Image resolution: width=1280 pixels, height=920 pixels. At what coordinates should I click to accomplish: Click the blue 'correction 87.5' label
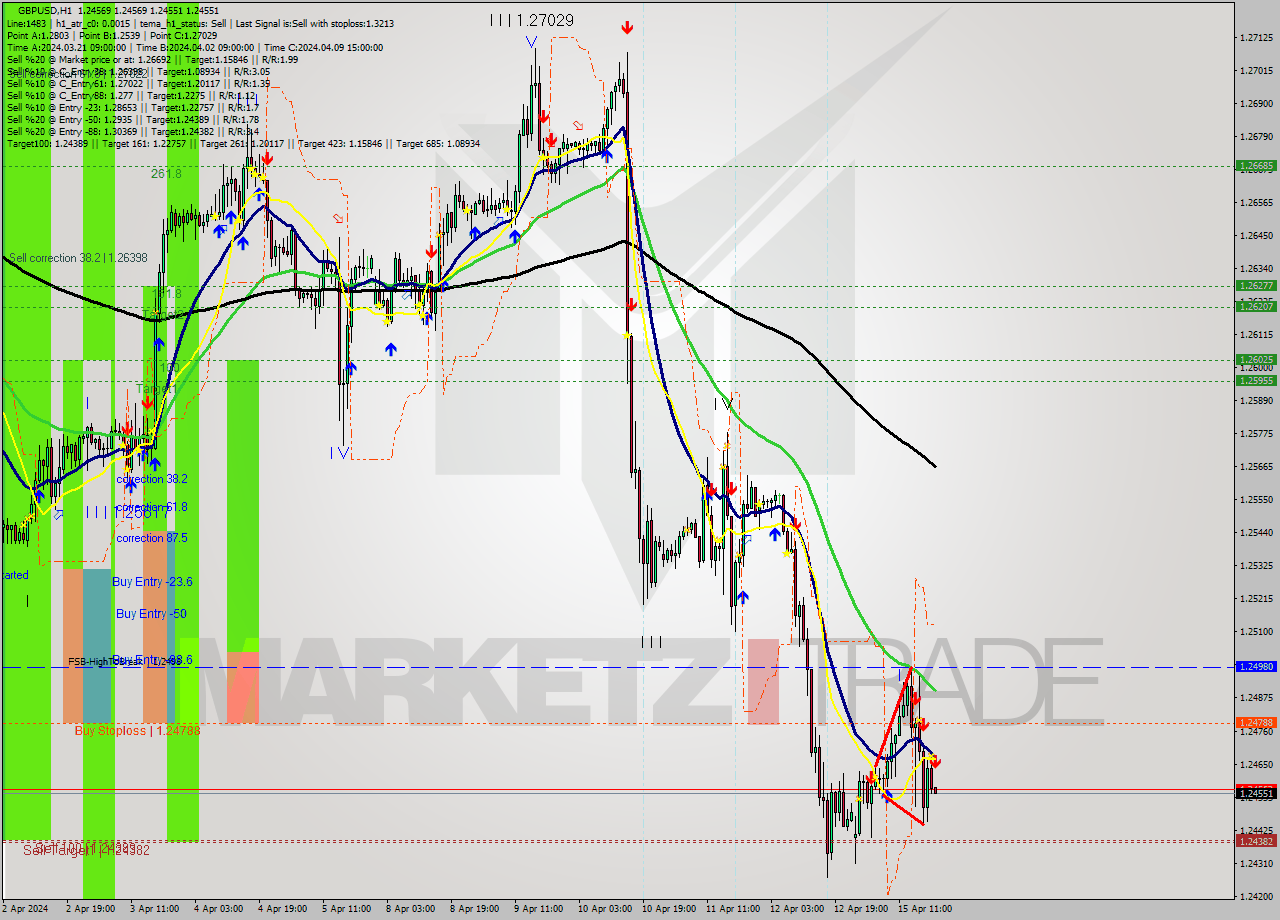point(151,538)
